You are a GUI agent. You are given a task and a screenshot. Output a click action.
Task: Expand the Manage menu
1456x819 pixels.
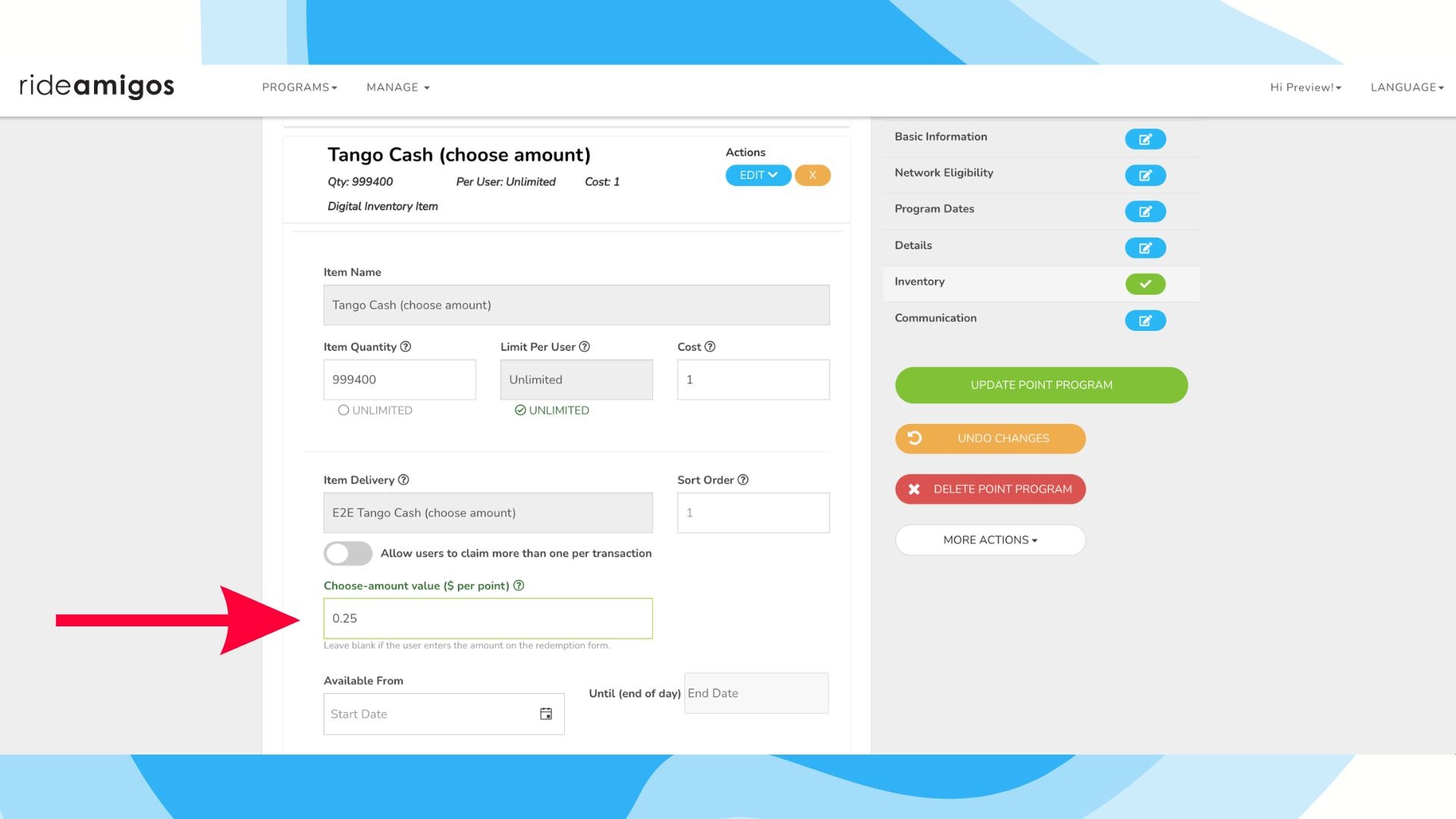(398, 87)
